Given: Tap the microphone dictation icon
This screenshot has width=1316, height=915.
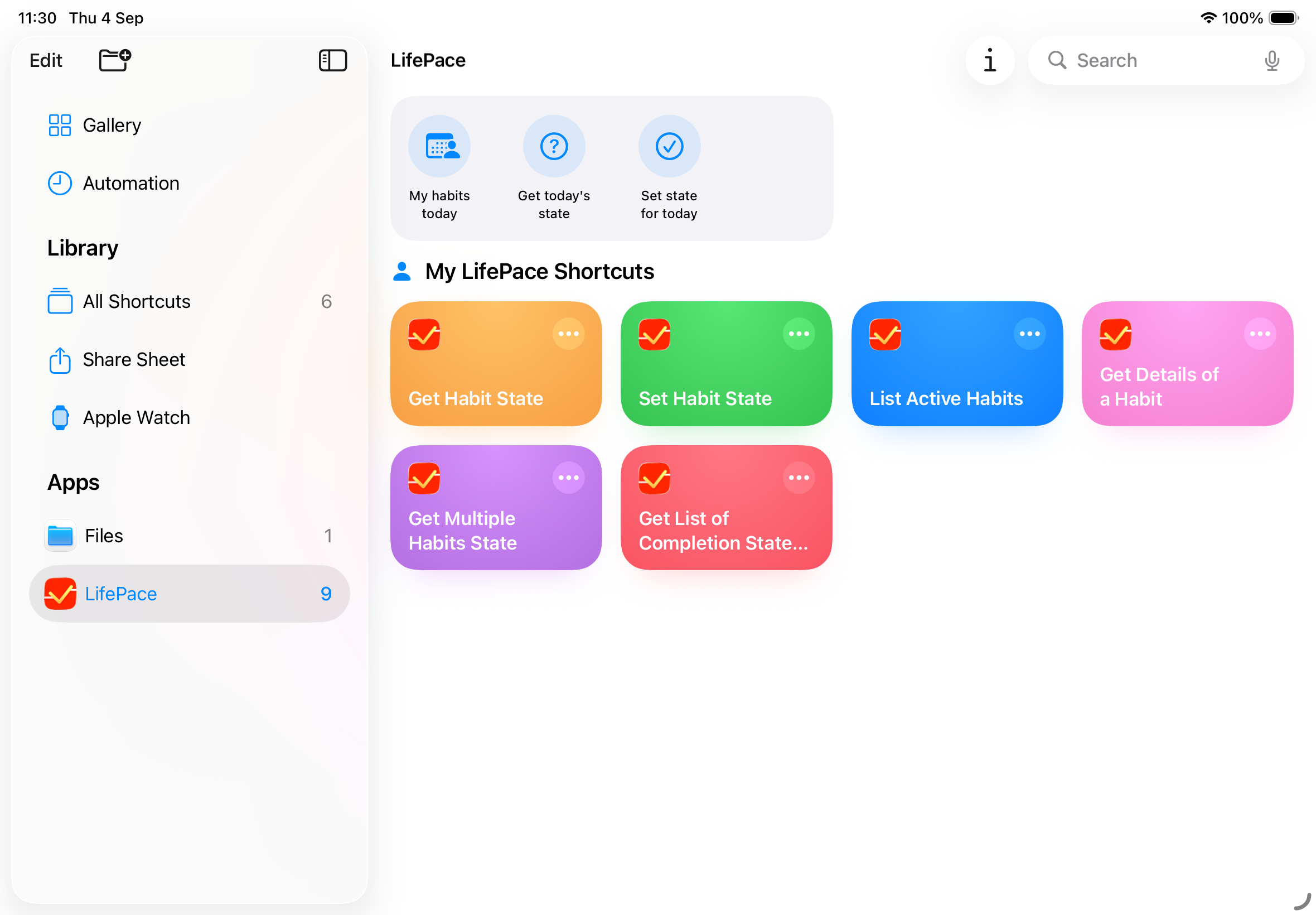Looking at the screenshot, I should 1272,60.
